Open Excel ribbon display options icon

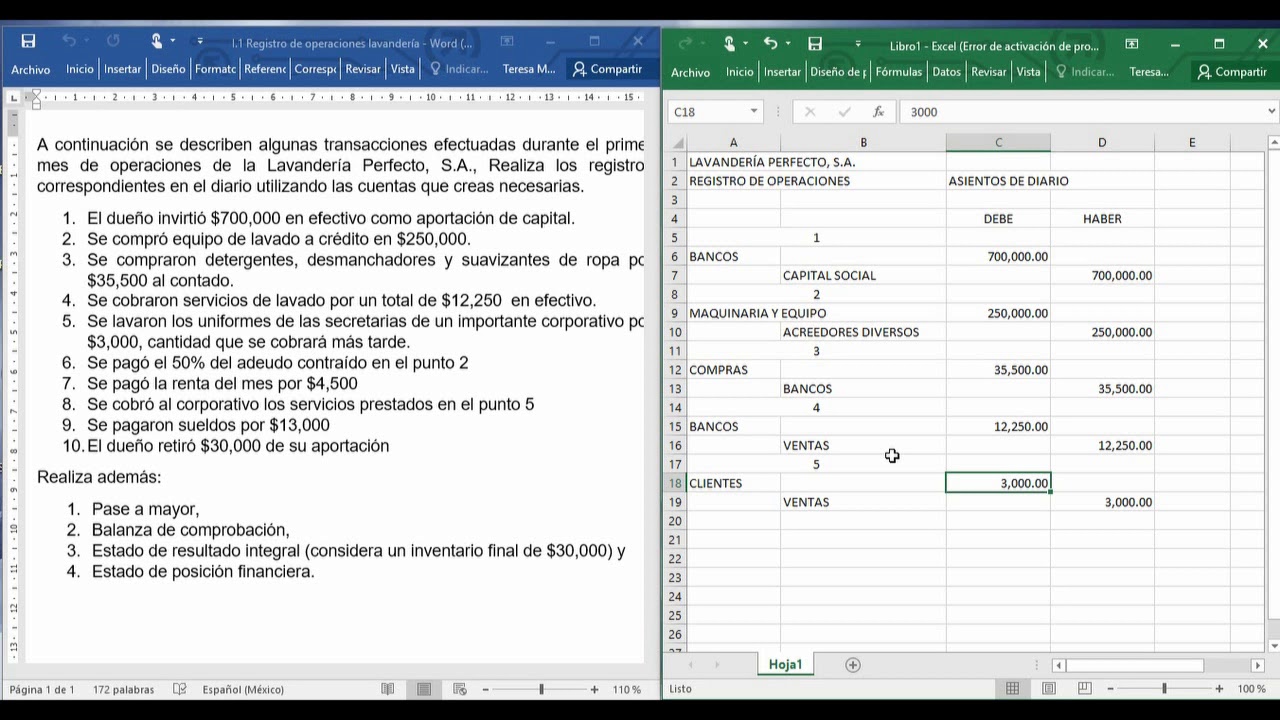pos(1132,44)
